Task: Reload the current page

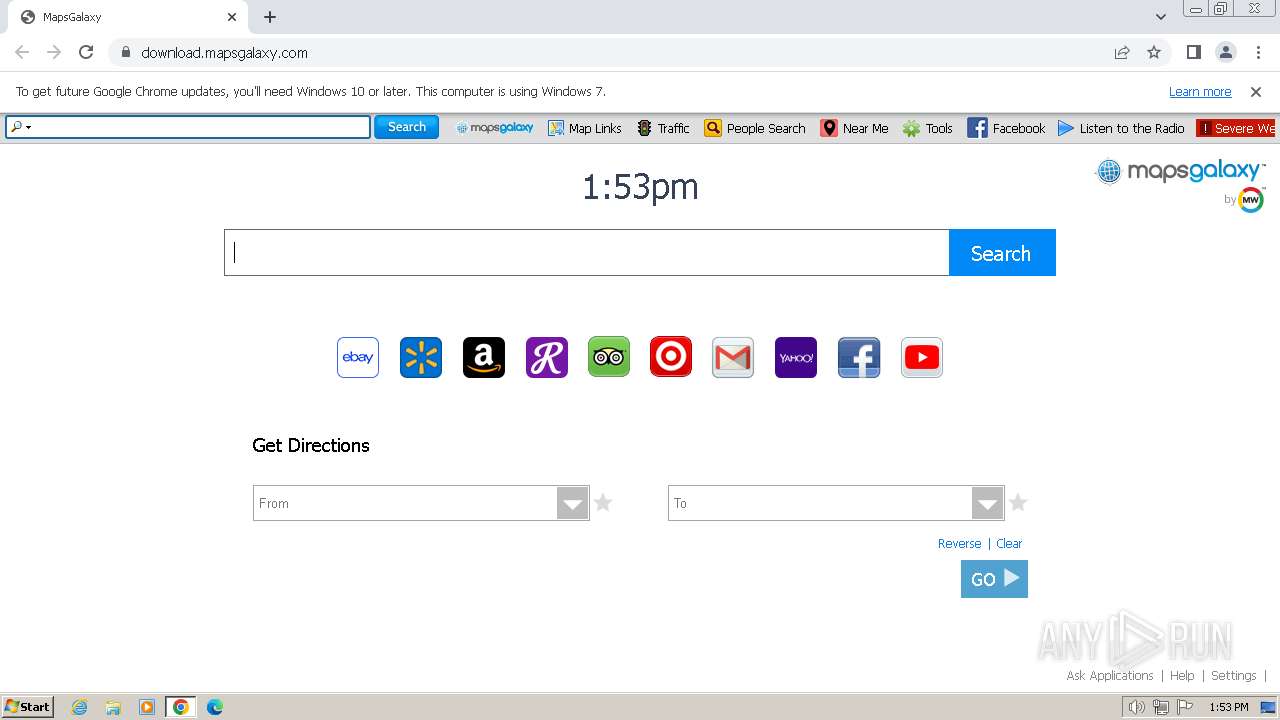Action: [x=86, y=53]
